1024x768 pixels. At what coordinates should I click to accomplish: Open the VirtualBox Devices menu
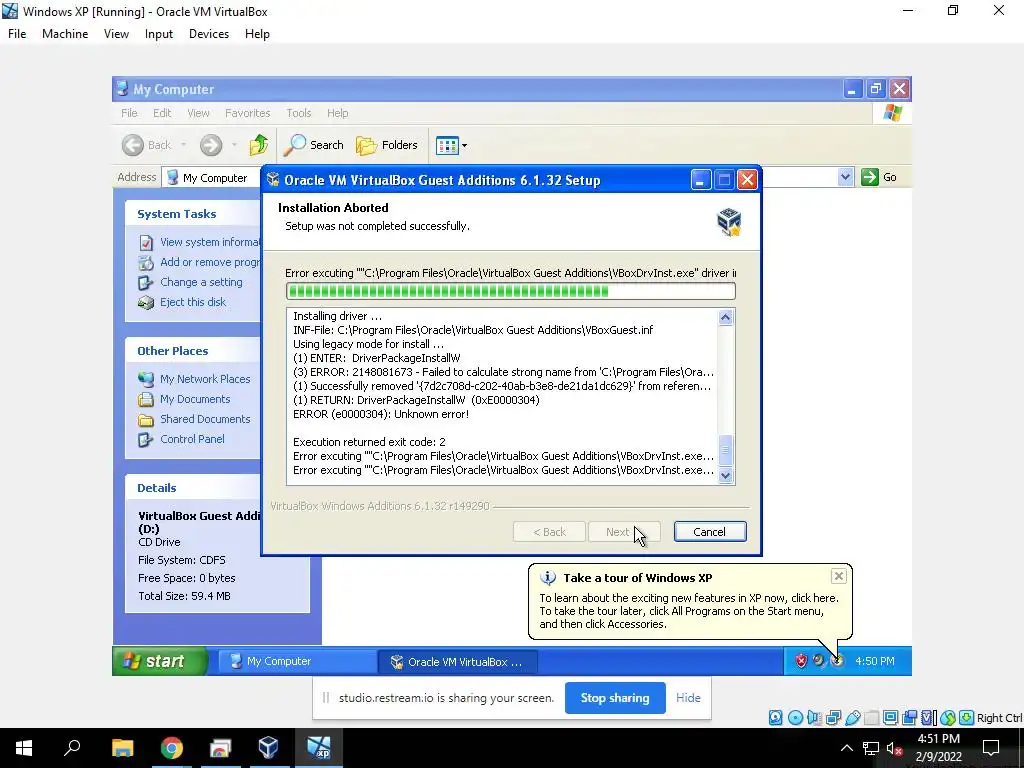coord(209,34)
